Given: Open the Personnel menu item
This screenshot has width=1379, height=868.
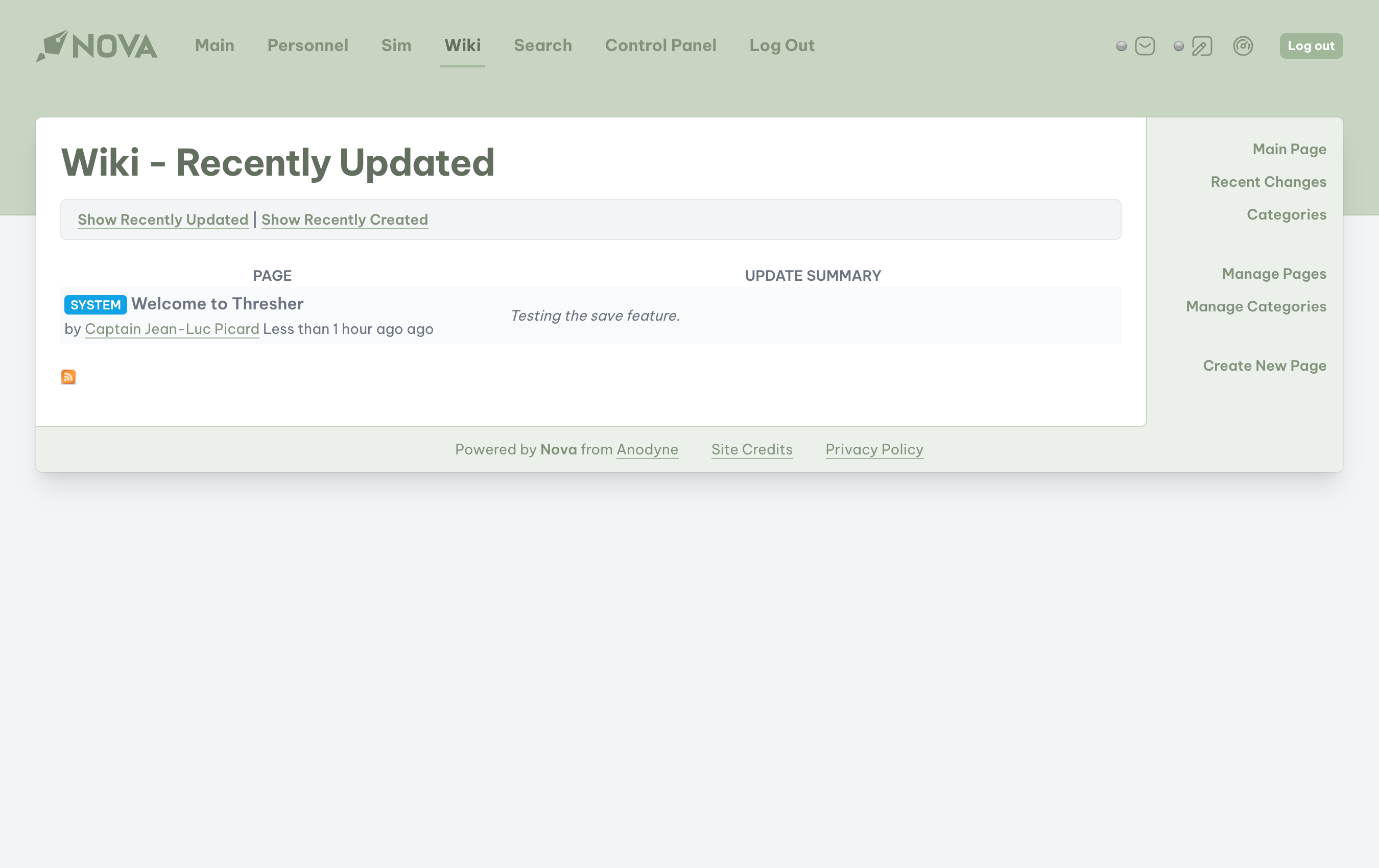Looking at the screenshot, I should 307,45.
